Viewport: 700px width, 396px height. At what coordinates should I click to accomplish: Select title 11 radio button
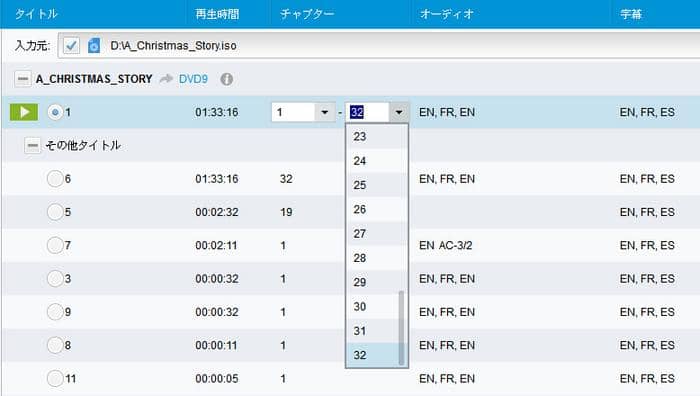(55, 379)
